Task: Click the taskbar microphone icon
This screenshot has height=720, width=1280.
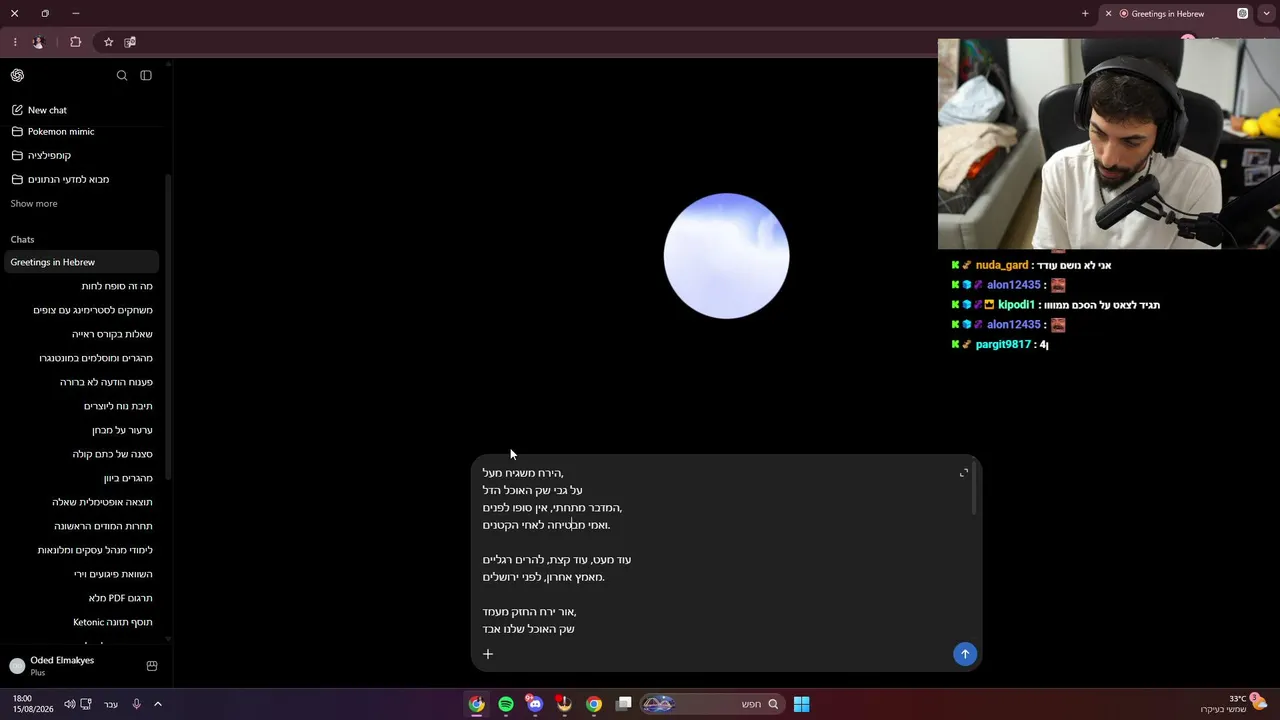Action: pyautogui.click(x=136, y=704)
